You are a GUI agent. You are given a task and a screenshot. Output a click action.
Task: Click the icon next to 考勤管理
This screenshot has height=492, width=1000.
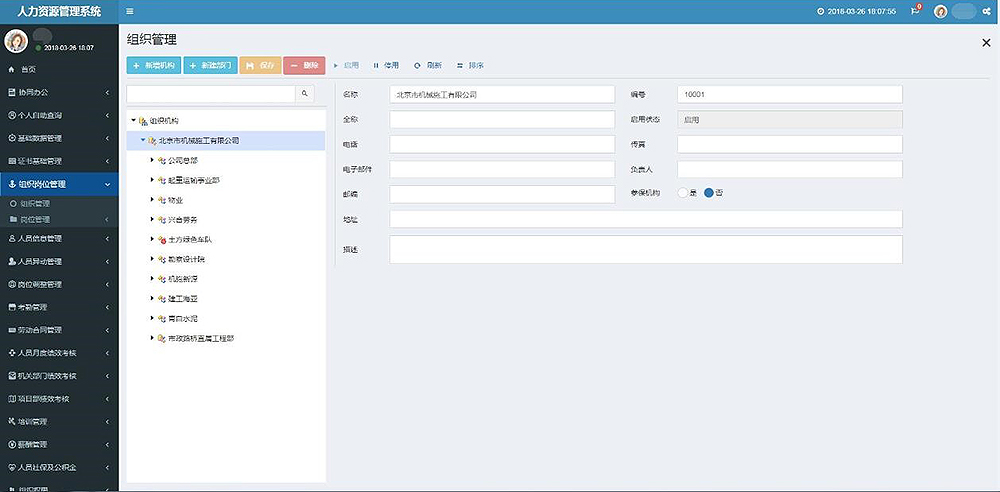coord(11,307)
